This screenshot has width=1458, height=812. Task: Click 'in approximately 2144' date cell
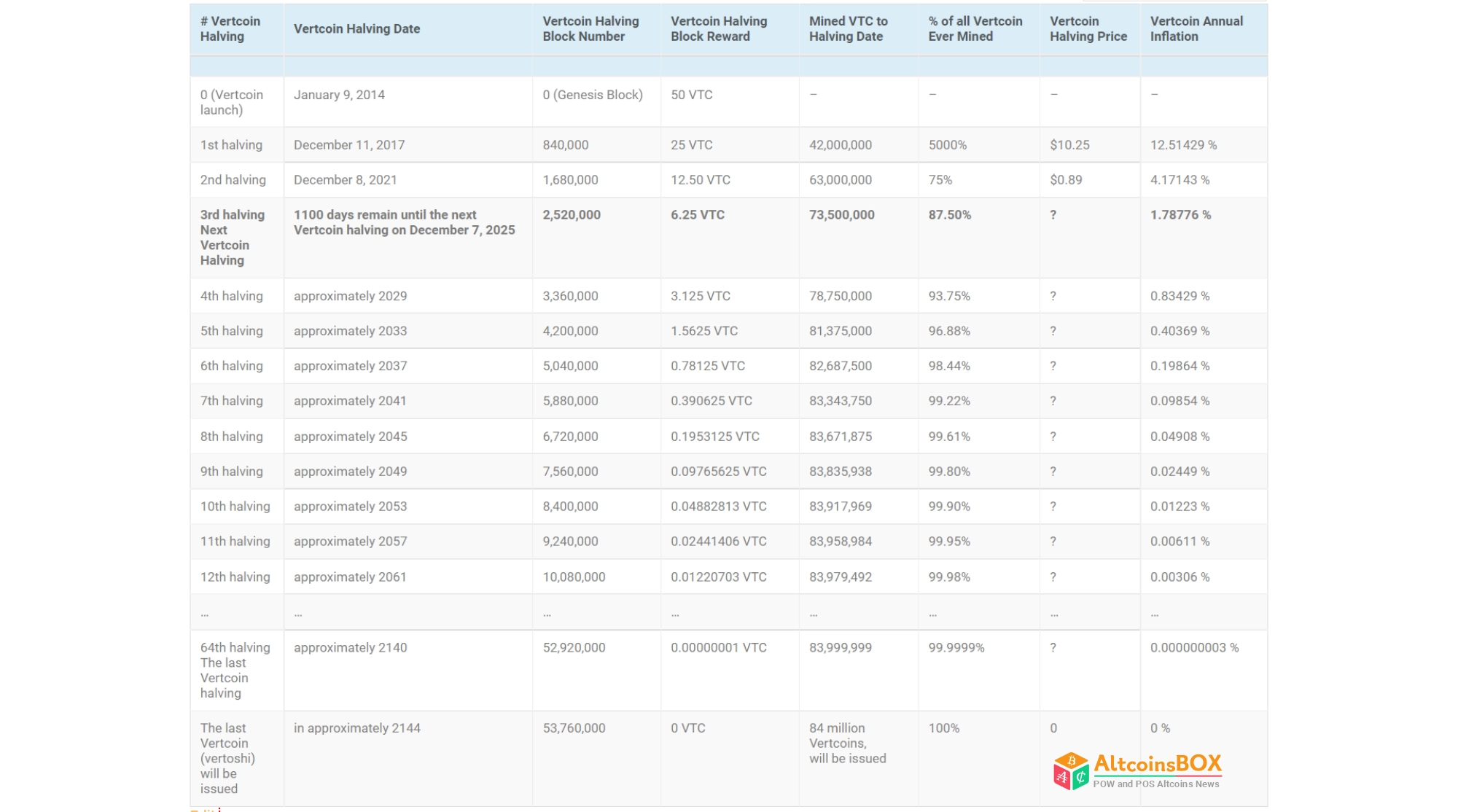pos(357,728)
